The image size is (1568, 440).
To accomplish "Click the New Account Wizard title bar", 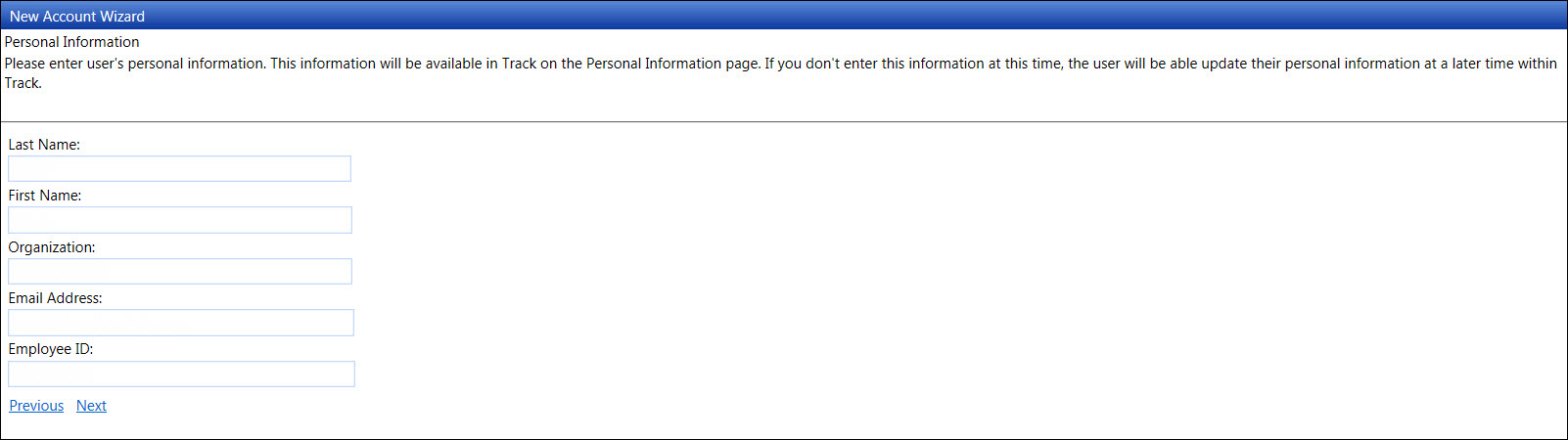I will 783,16.
